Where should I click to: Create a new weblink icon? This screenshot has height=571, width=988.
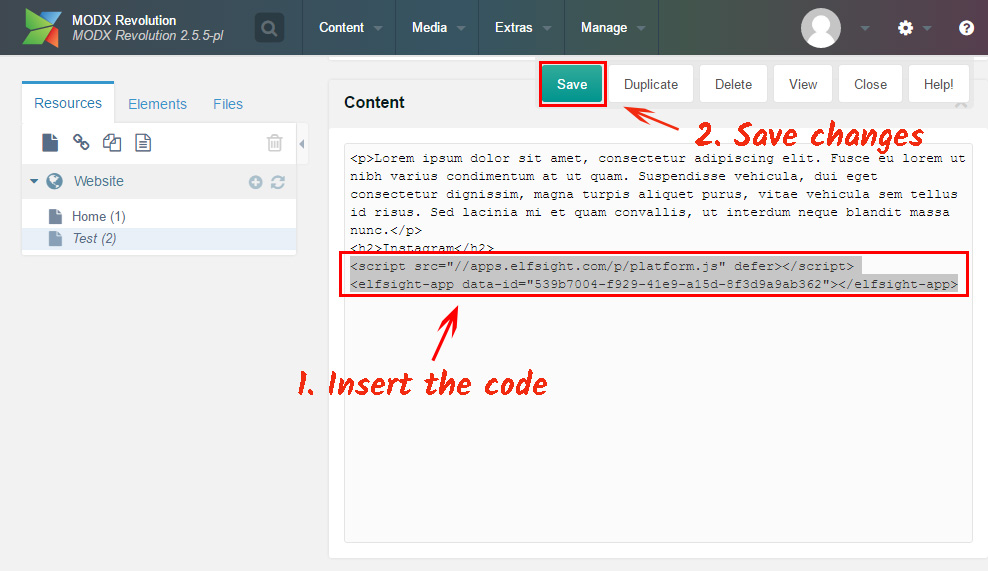tap(81, 142)
